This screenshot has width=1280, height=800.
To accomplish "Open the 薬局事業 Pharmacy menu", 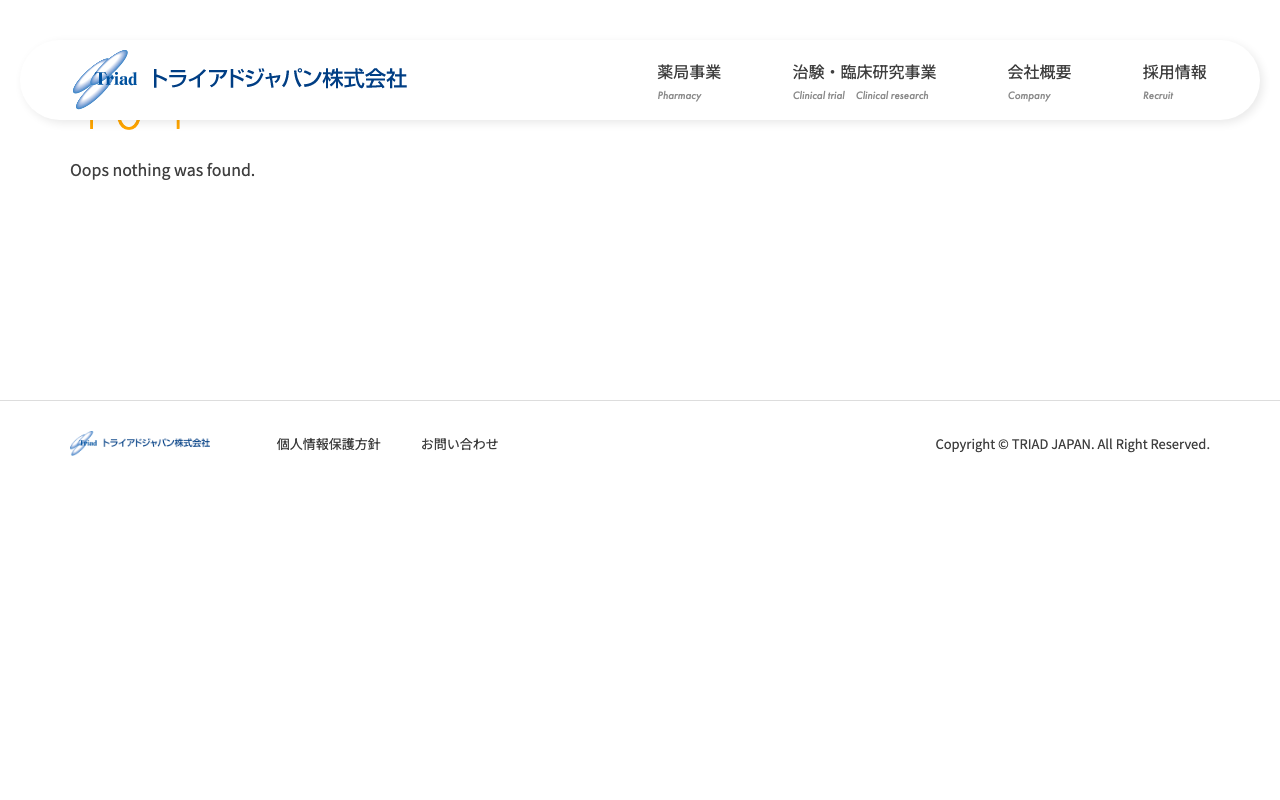I will click(x=689, y=81).
